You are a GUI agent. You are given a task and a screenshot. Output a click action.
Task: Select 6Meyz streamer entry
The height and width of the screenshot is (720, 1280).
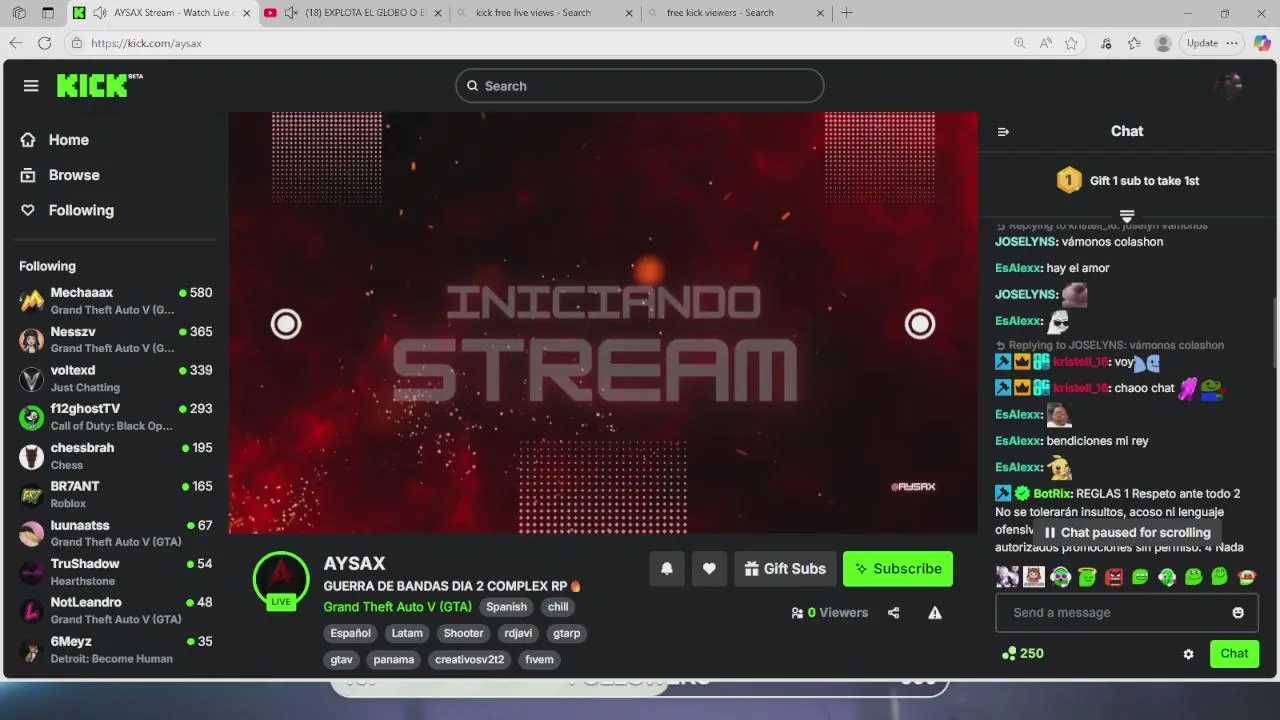(x=116, y=649)
